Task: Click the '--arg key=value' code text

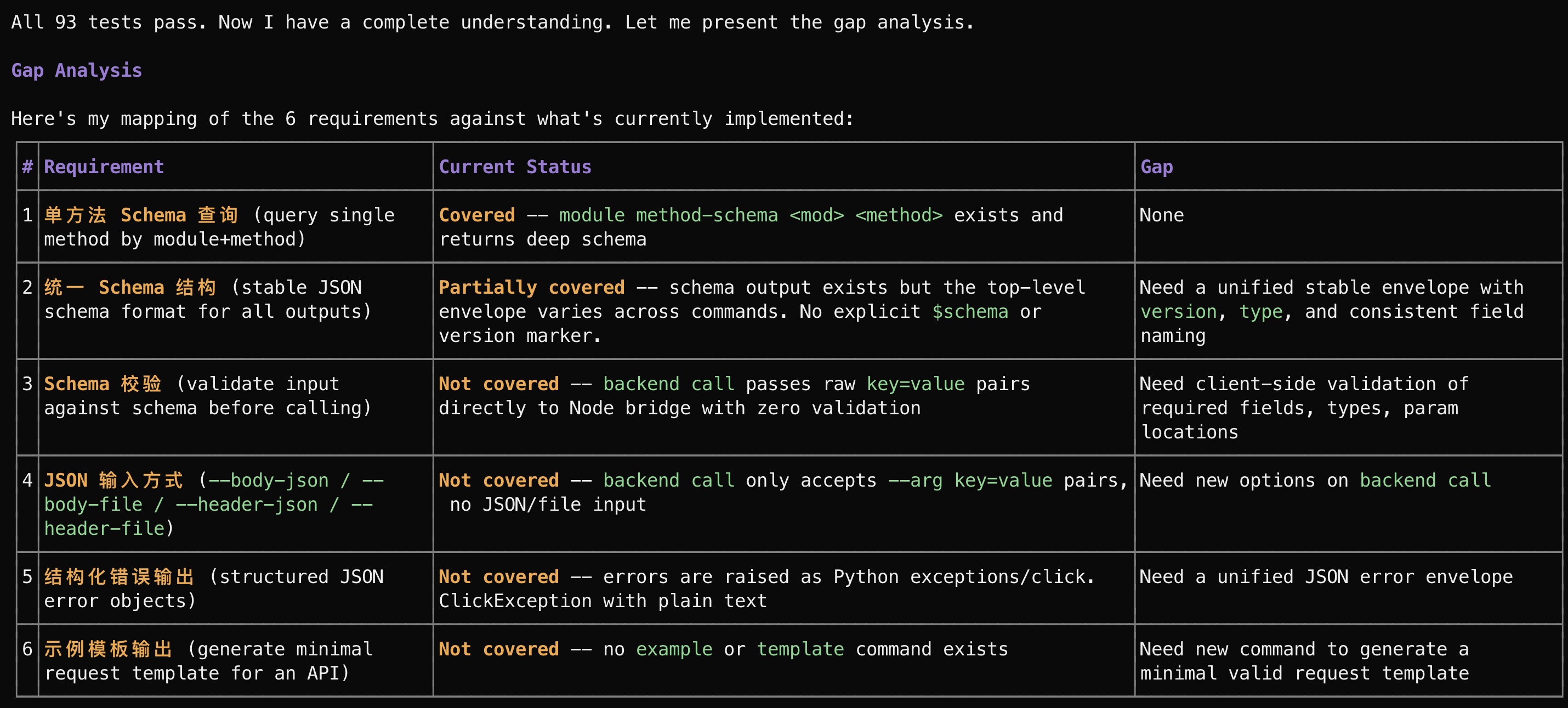Action: click(x=970, y=481)
